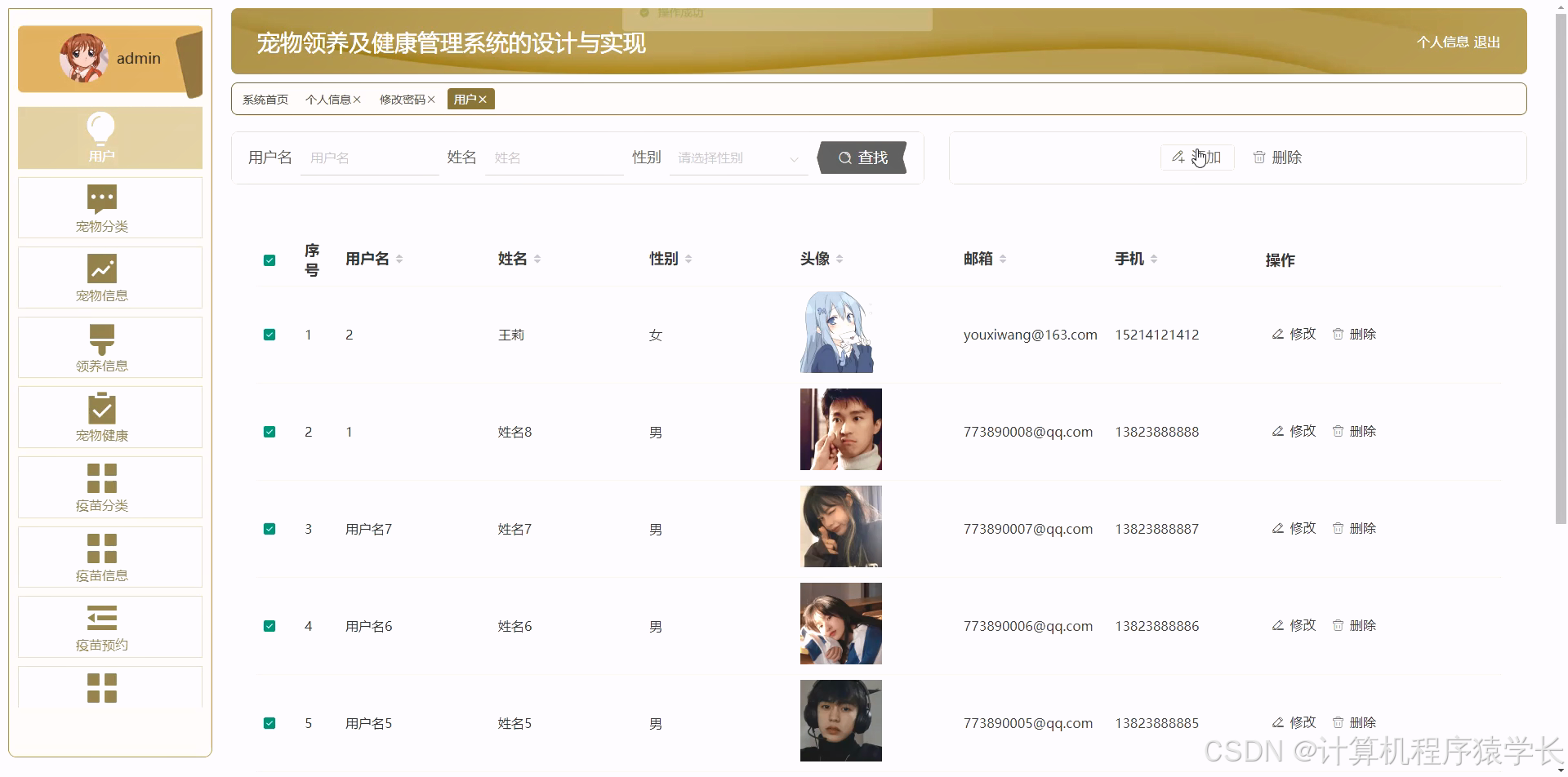The height and width of the screenshot is (777, 1568).
Task: Click email youxiwang@163.com cell
Action: point(1031,335)
